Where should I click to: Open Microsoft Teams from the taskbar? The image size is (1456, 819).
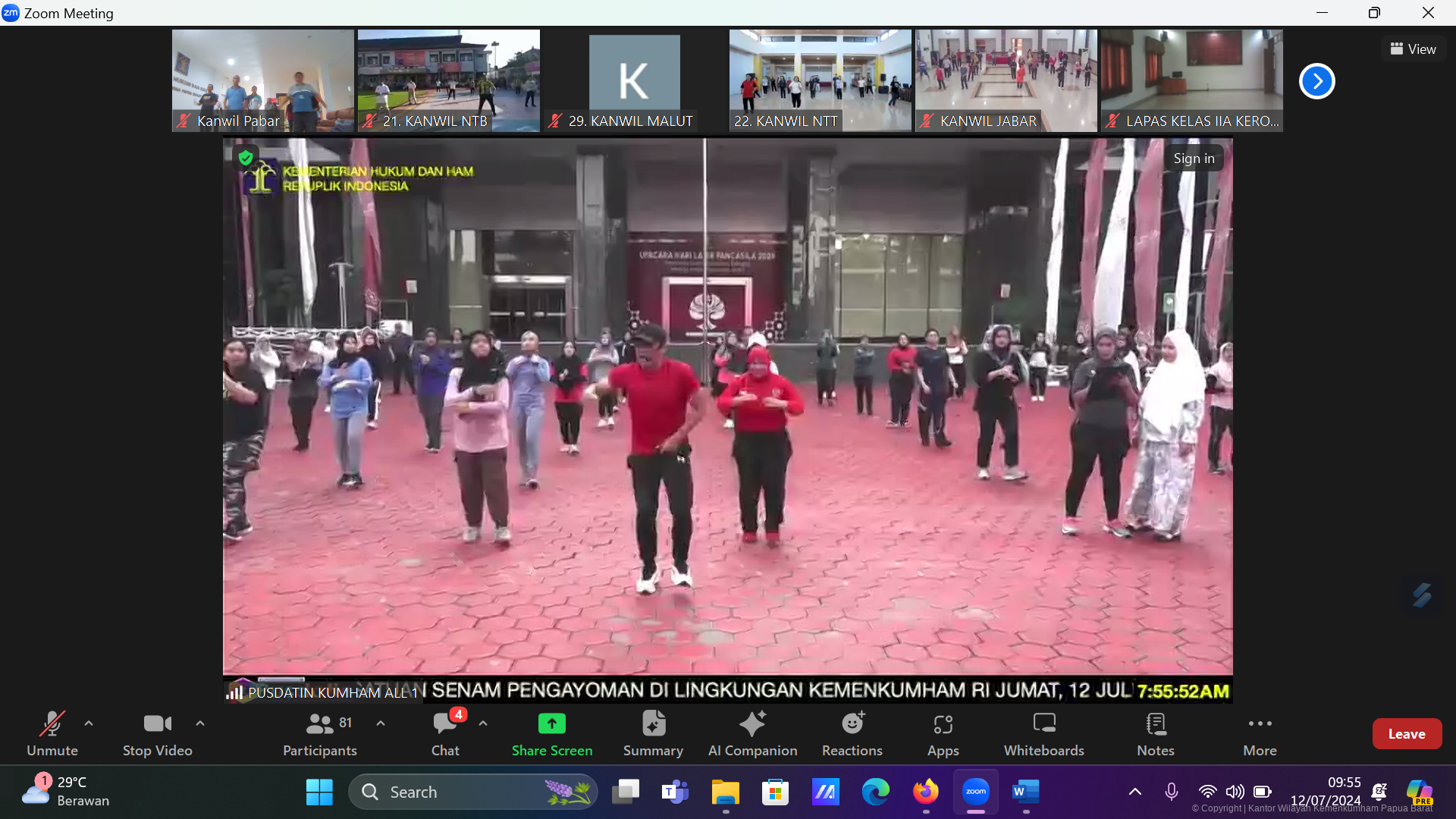coord(675,792)
